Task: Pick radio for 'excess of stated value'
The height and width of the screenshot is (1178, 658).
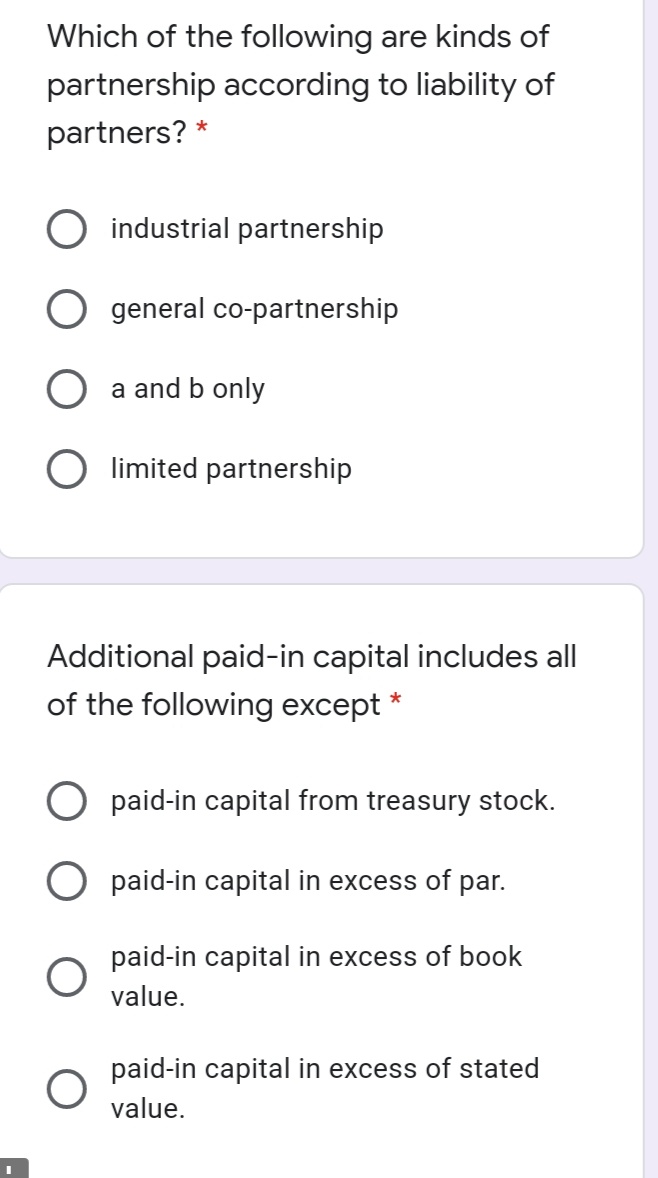Action: pos(66,1089)
